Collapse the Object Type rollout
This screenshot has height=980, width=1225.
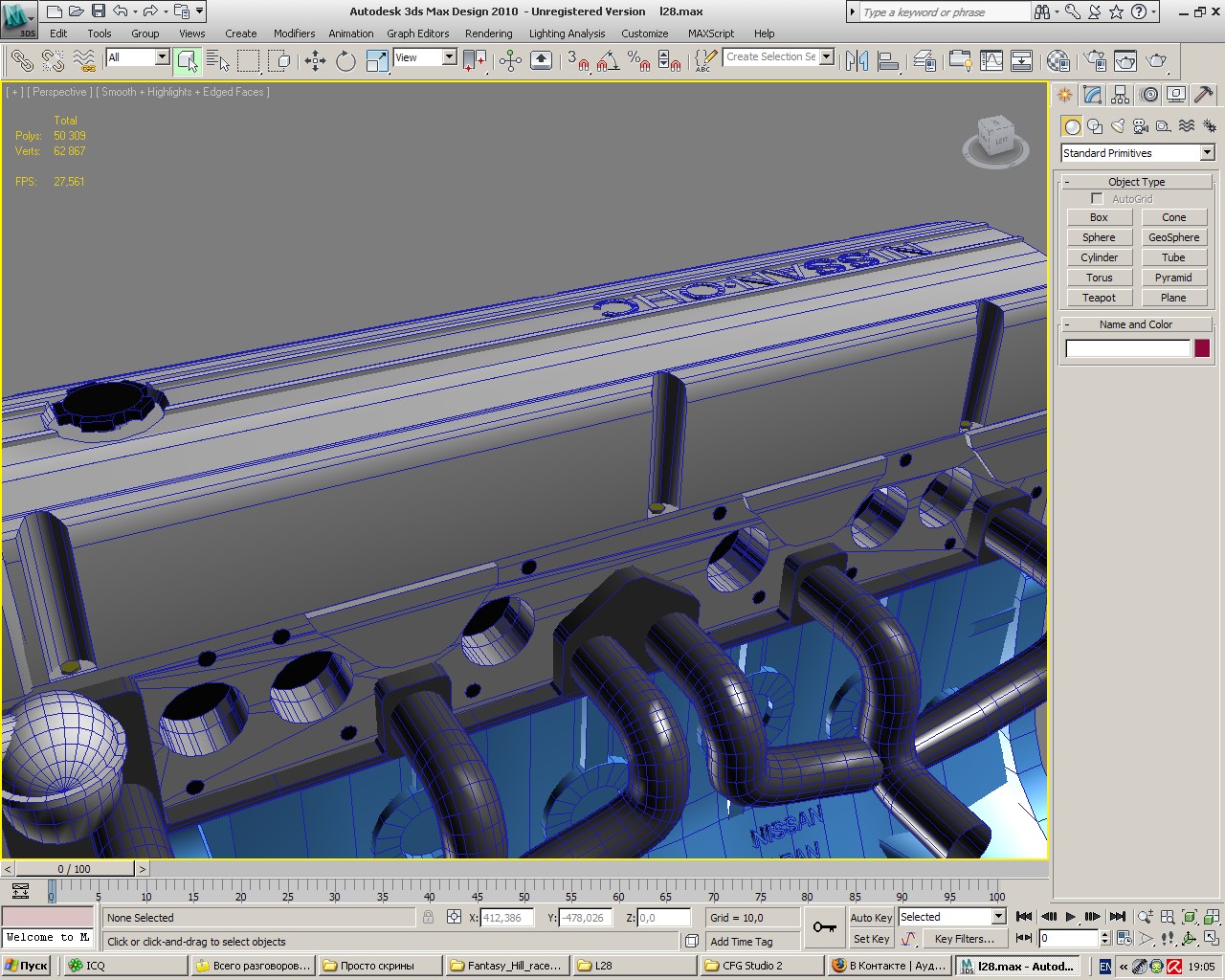coord(1137,182)
